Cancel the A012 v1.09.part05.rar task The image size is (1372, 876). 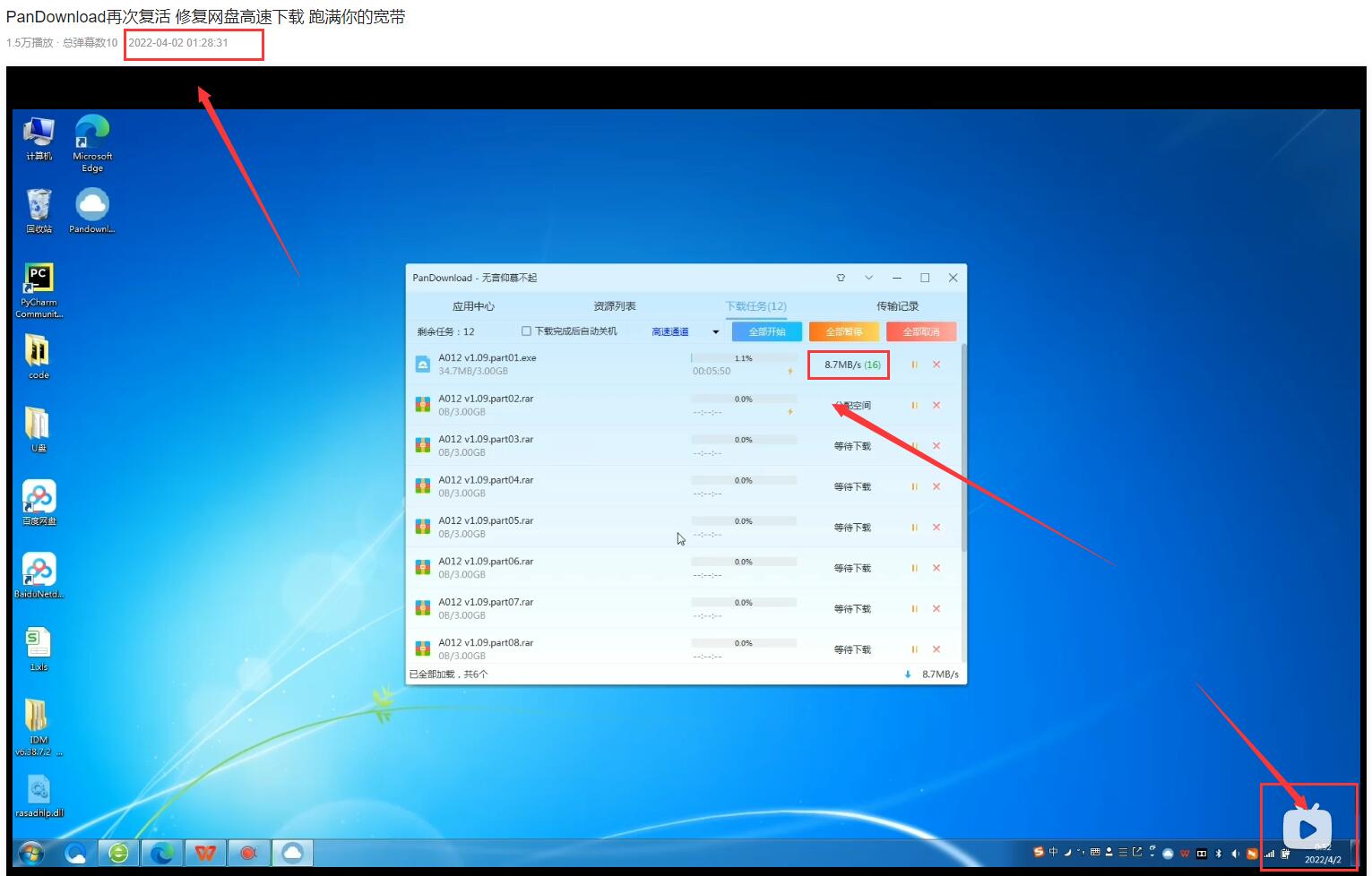point(936,528)
